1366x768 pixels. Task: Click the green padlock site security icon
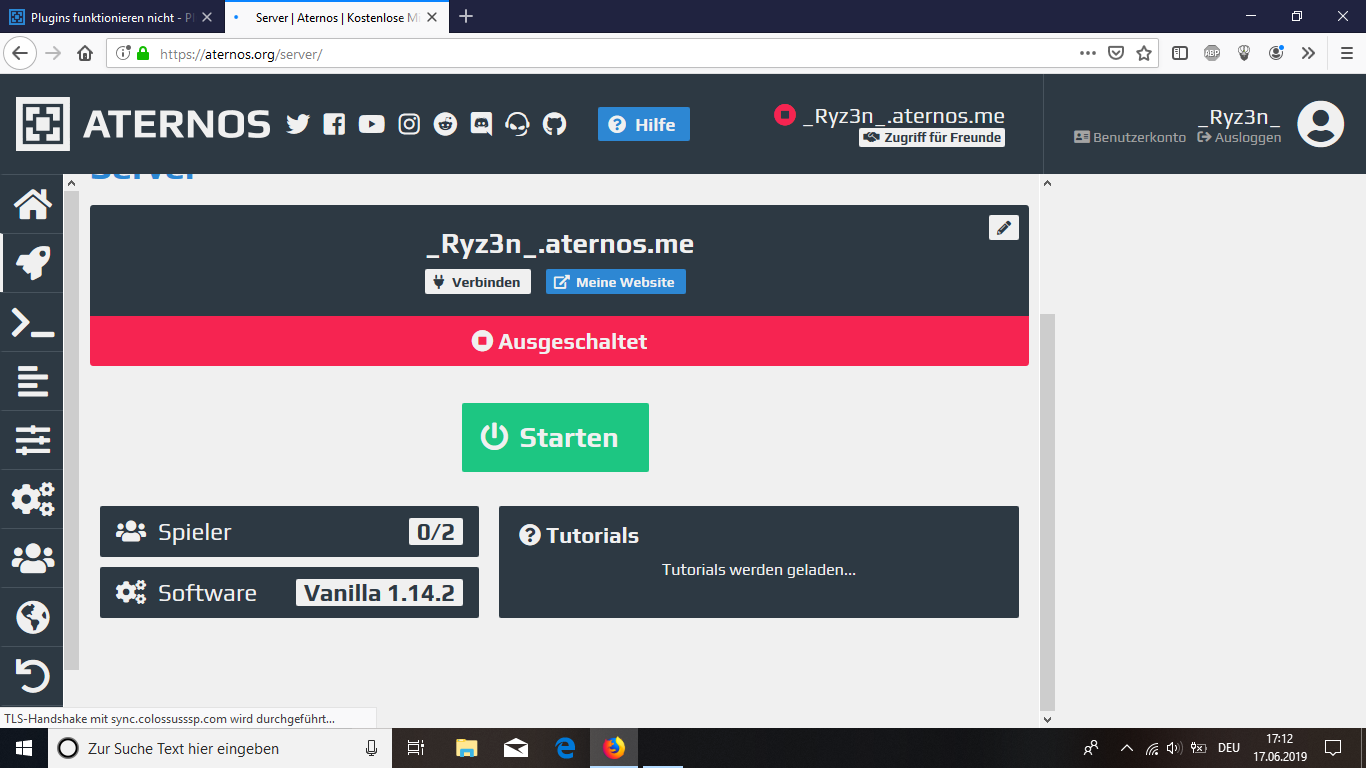pos(143,53)
